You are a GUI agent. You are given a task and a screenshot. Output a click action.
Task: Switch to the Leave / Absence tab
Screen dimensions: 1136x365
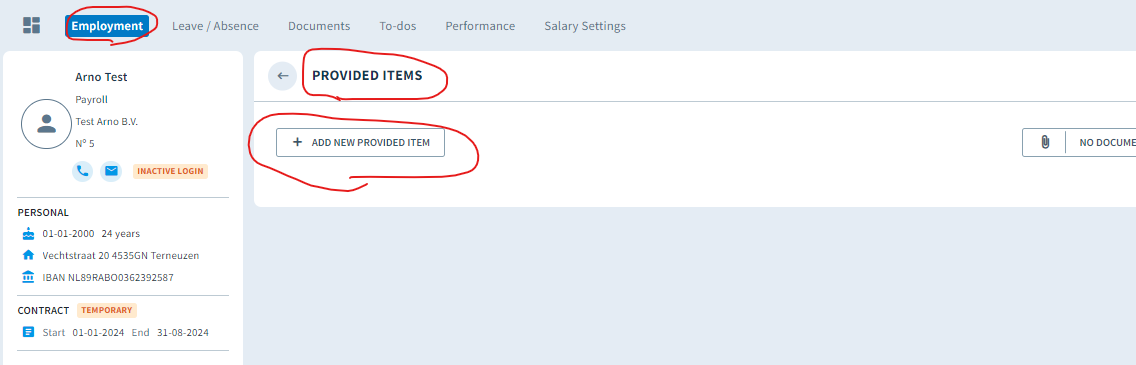tap(215, 26)
